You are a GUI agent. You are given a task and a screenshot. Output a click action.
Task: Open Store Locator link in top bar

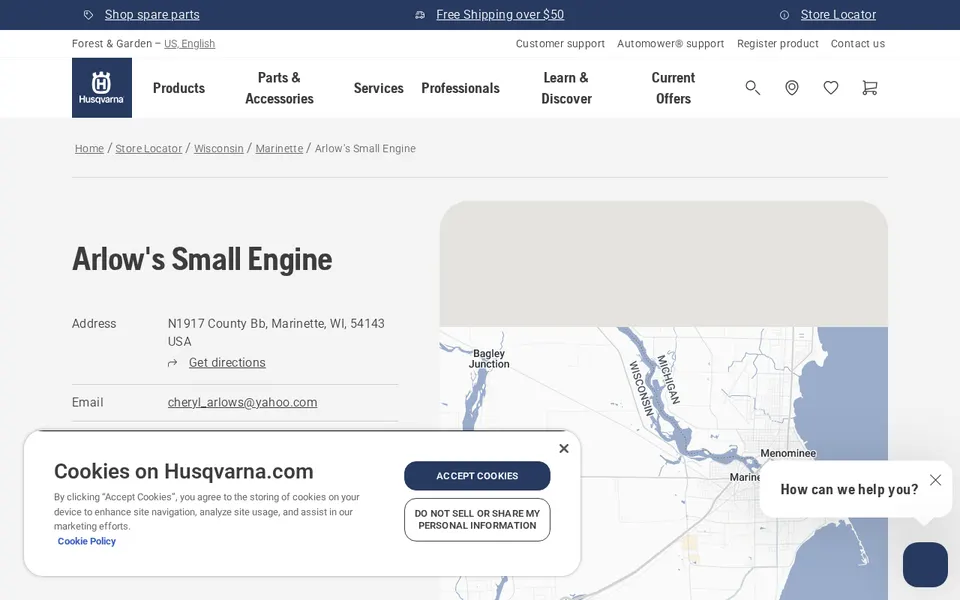click(x=838, y=15)
